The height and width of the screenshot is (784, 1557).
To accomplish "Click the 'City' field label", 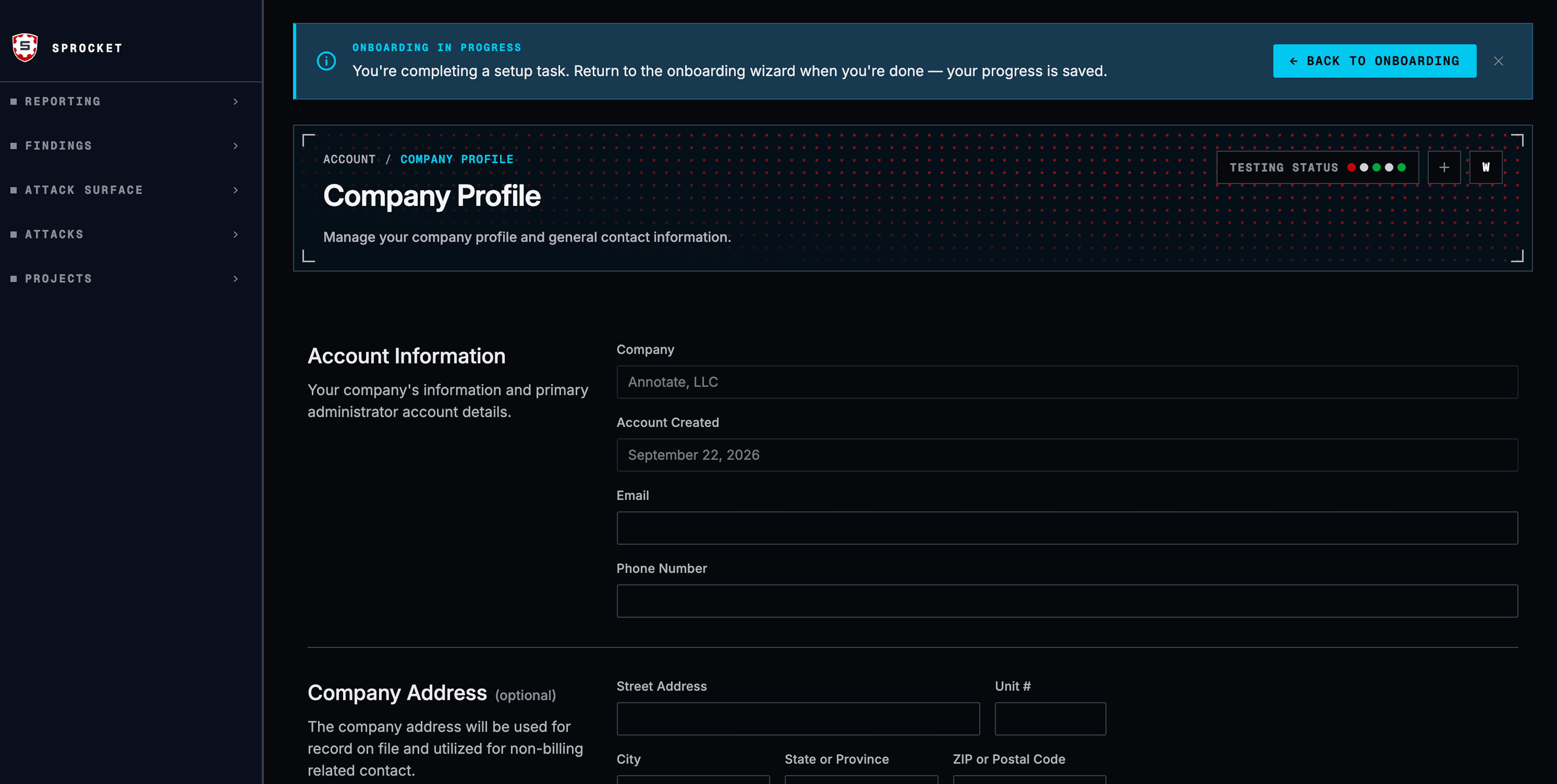I will click(628, 760).
